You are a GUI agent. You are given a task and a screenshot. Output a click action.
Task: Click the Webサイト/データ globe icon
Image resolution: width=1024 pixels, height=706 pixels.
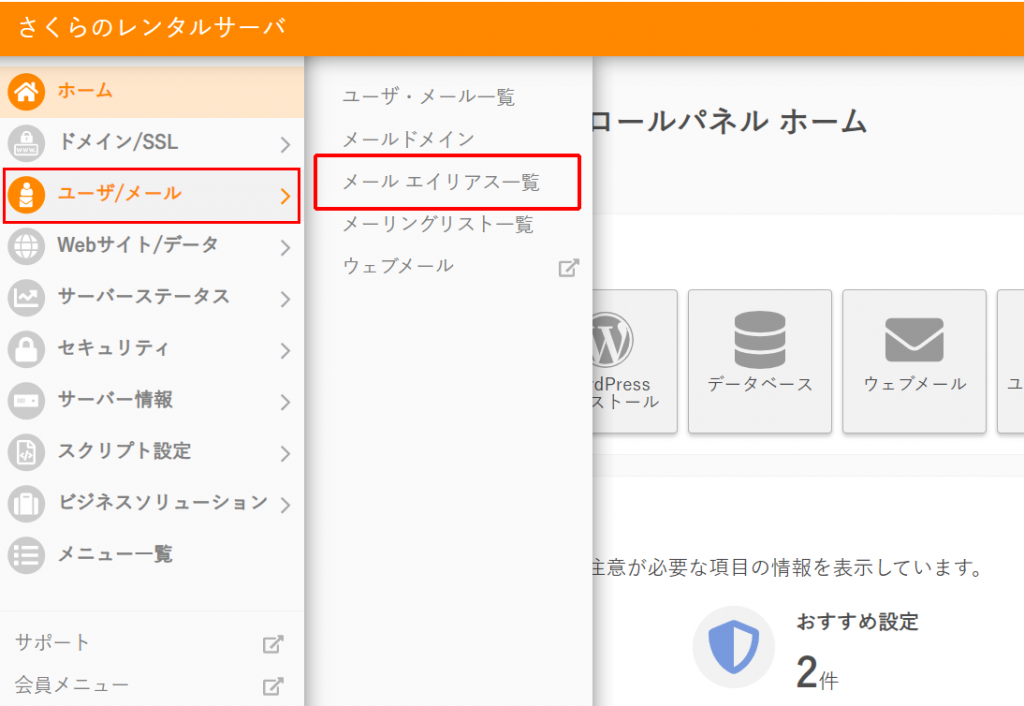[x=26, y=246]
